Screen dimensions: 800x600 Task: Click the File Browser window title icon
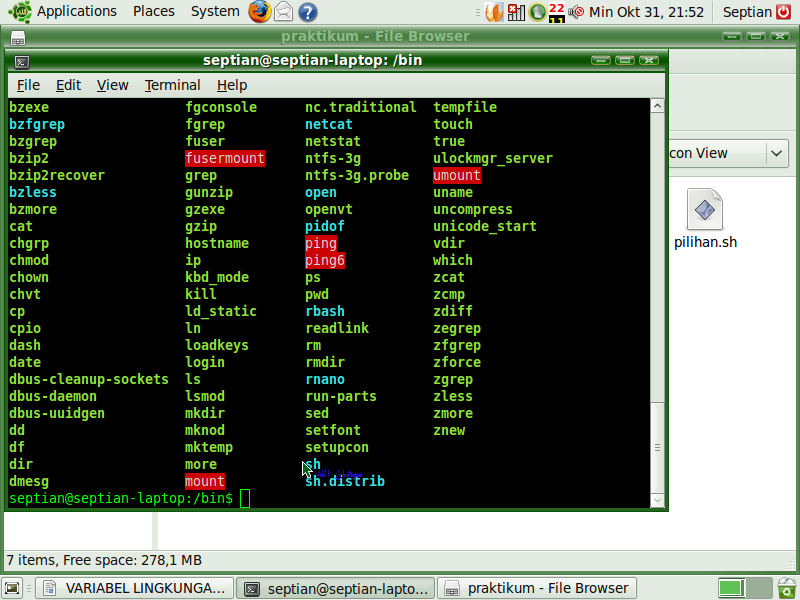click(18, 38)
